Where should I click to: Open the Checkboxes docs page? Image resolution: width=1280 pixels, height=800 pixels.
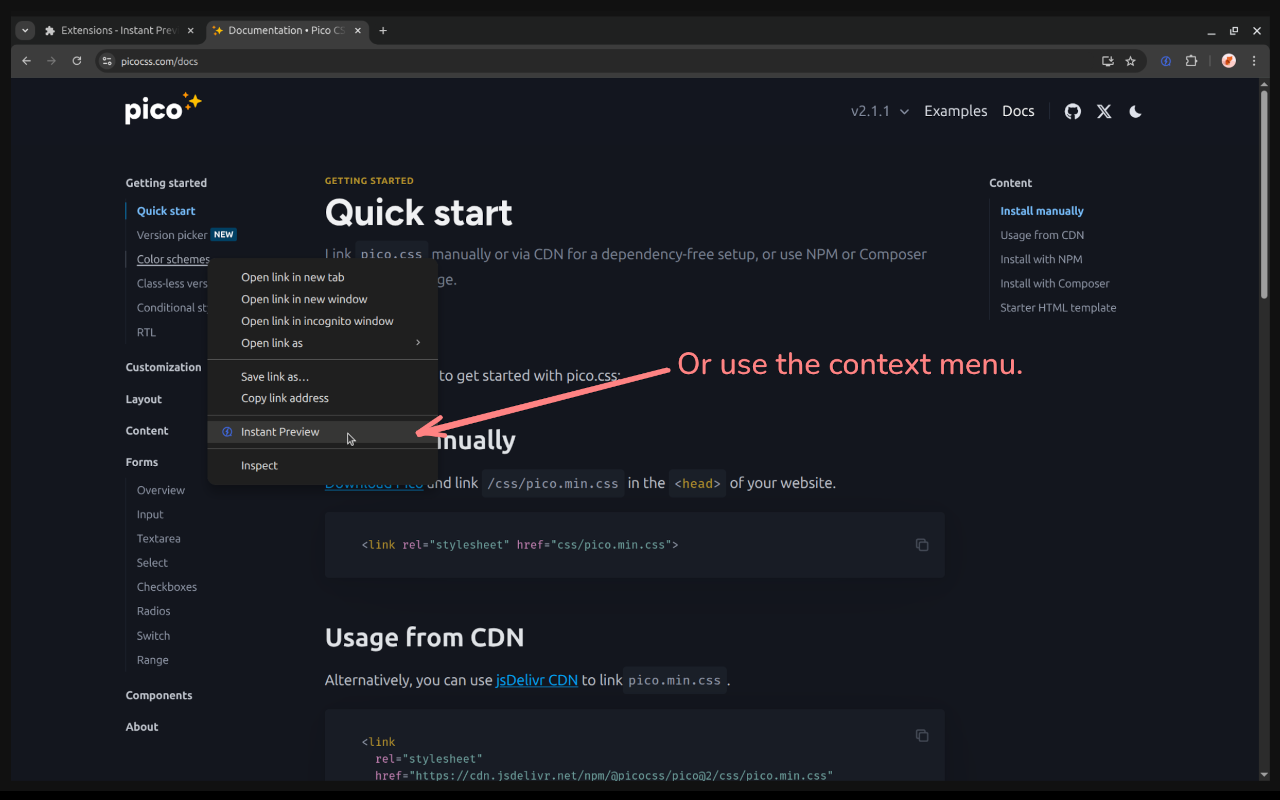tap(167, 587)
